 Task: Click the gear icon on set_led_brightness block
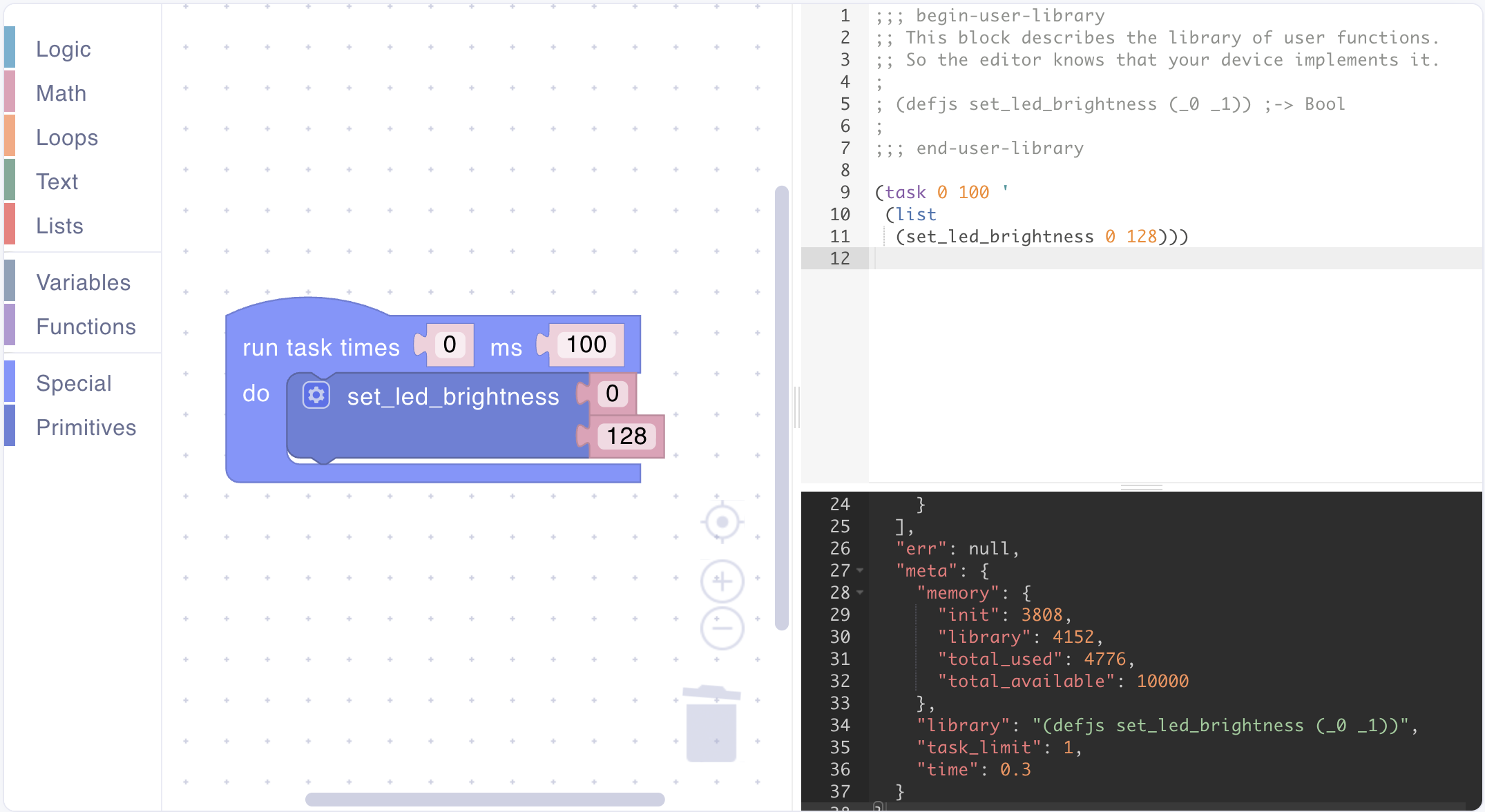(x=316, y=395)
